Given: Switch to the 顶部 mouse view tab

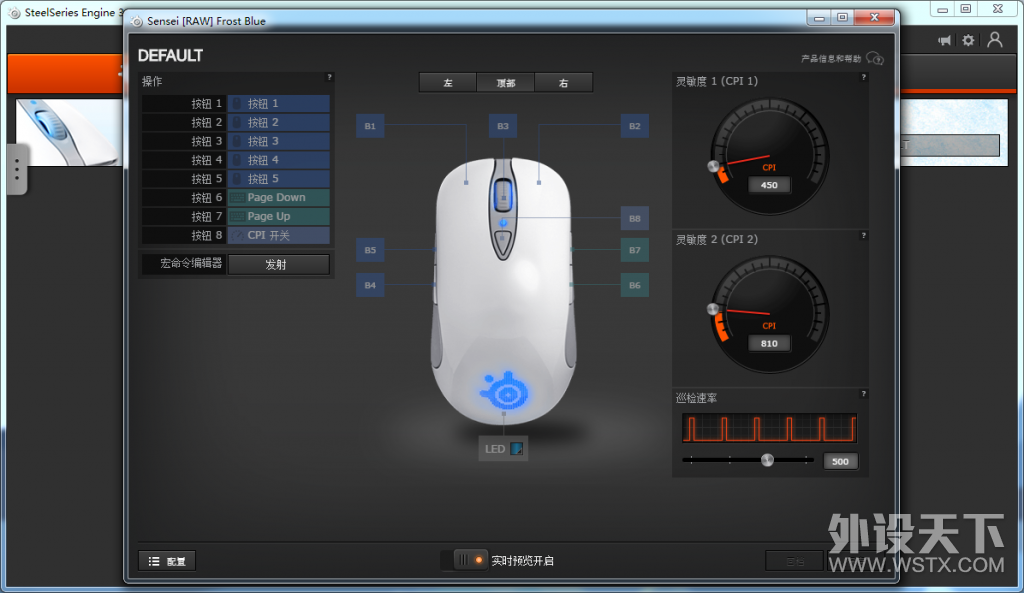Looking at the screenshot, I should pos(505,82).
